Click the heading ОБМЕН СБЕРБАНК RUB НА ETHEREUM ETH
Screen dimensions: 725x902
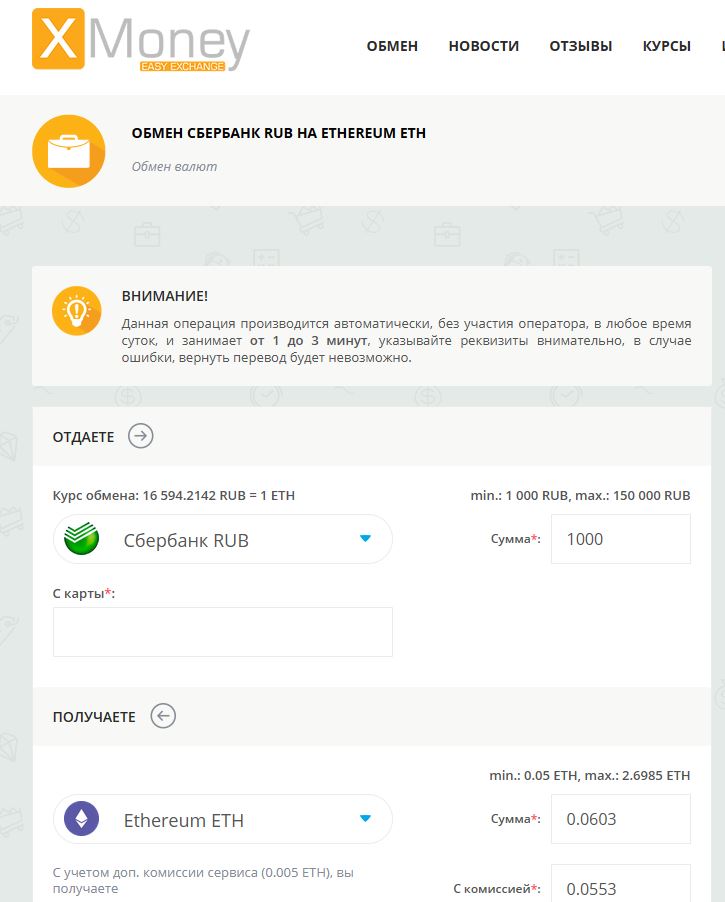point(278,133)
